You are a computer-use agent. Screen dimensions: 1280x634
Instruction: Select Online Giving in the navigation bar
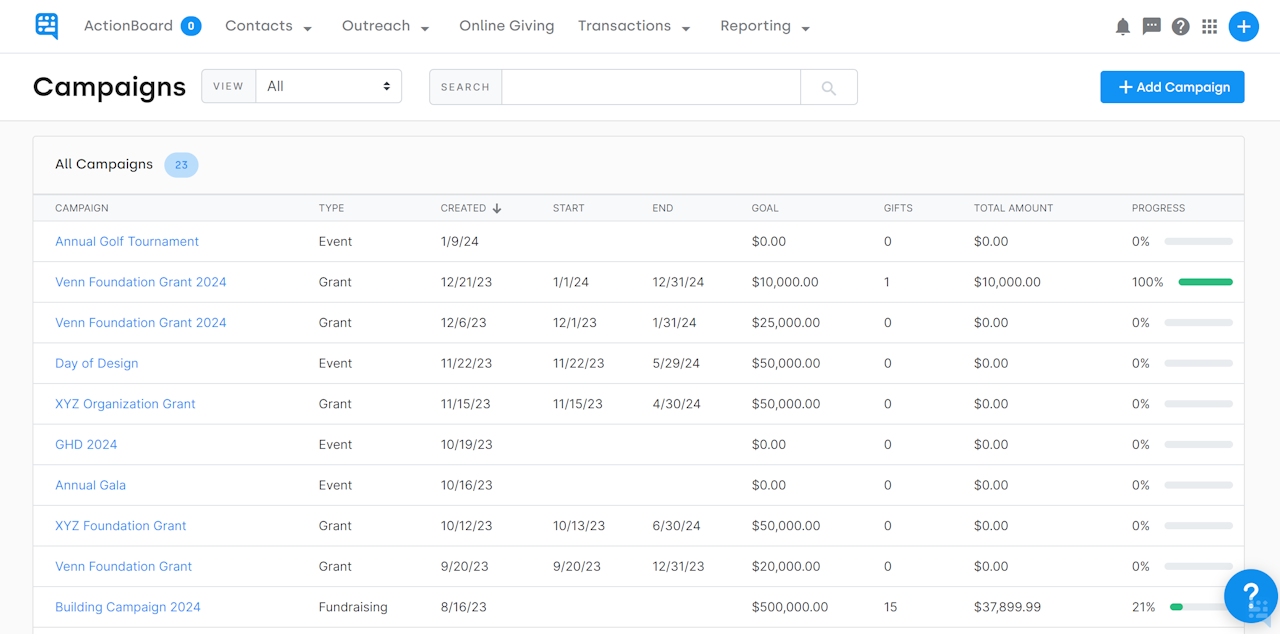tap(506, 26)
